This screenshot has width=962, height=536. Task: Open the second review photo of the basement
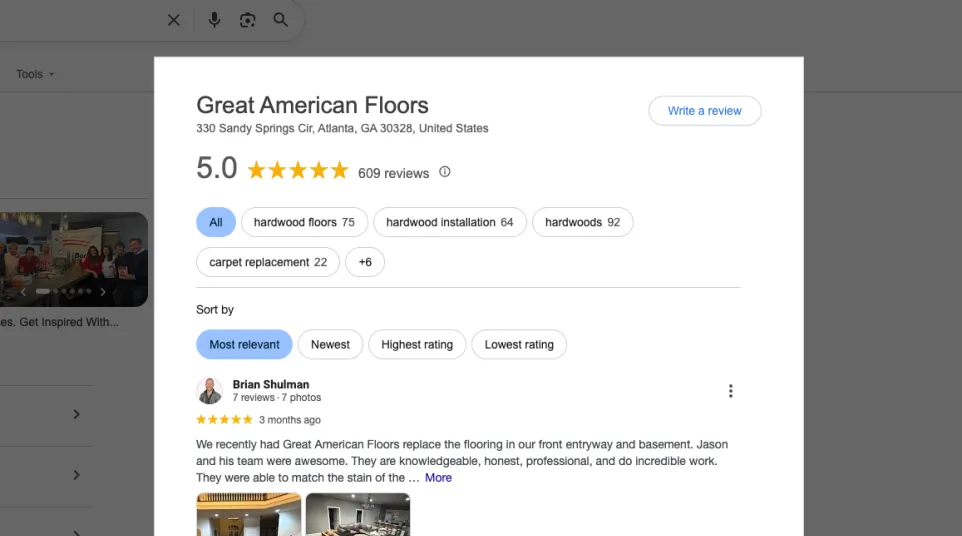click(358, 514)
